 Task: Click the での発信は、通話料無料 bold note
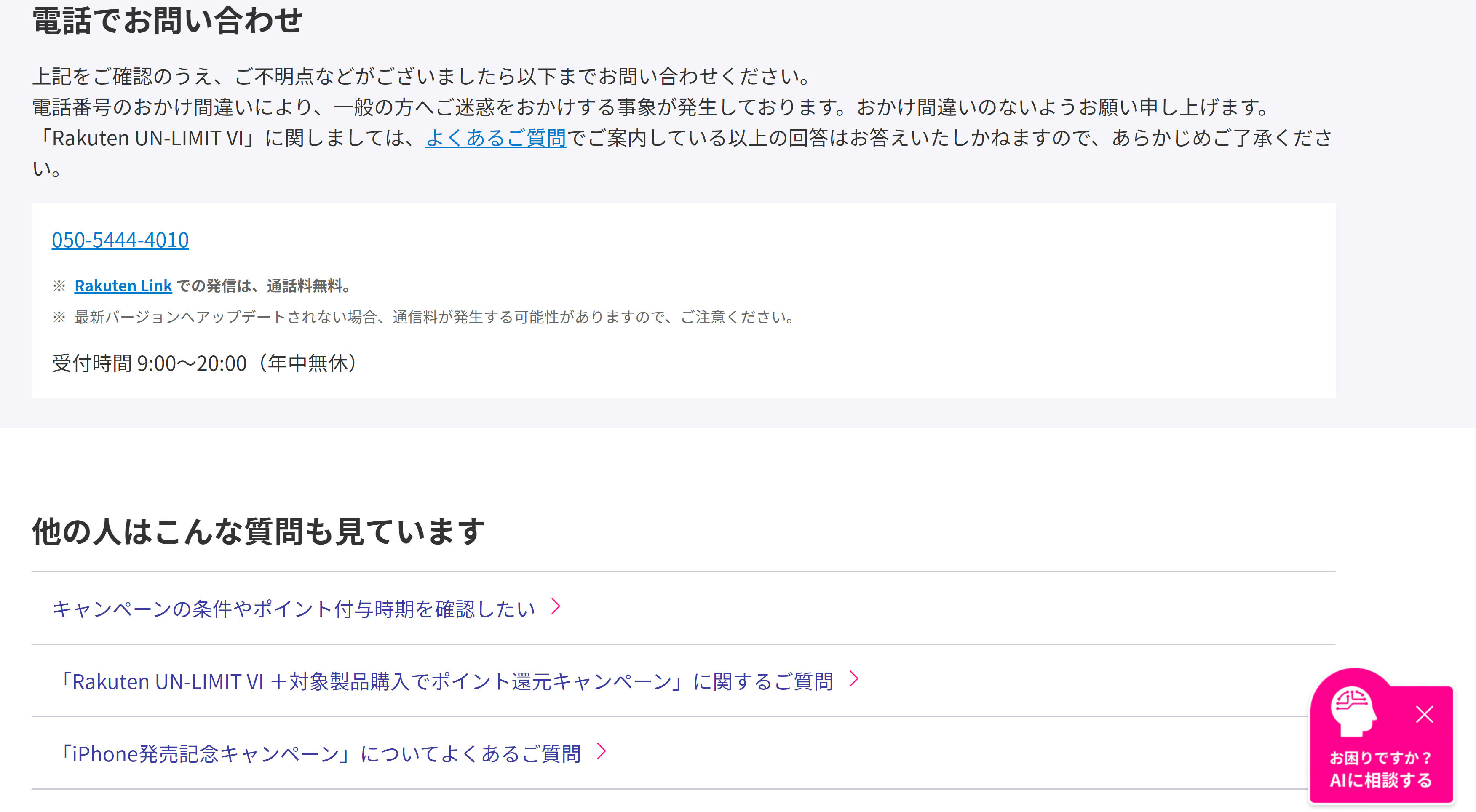point(264,286)
